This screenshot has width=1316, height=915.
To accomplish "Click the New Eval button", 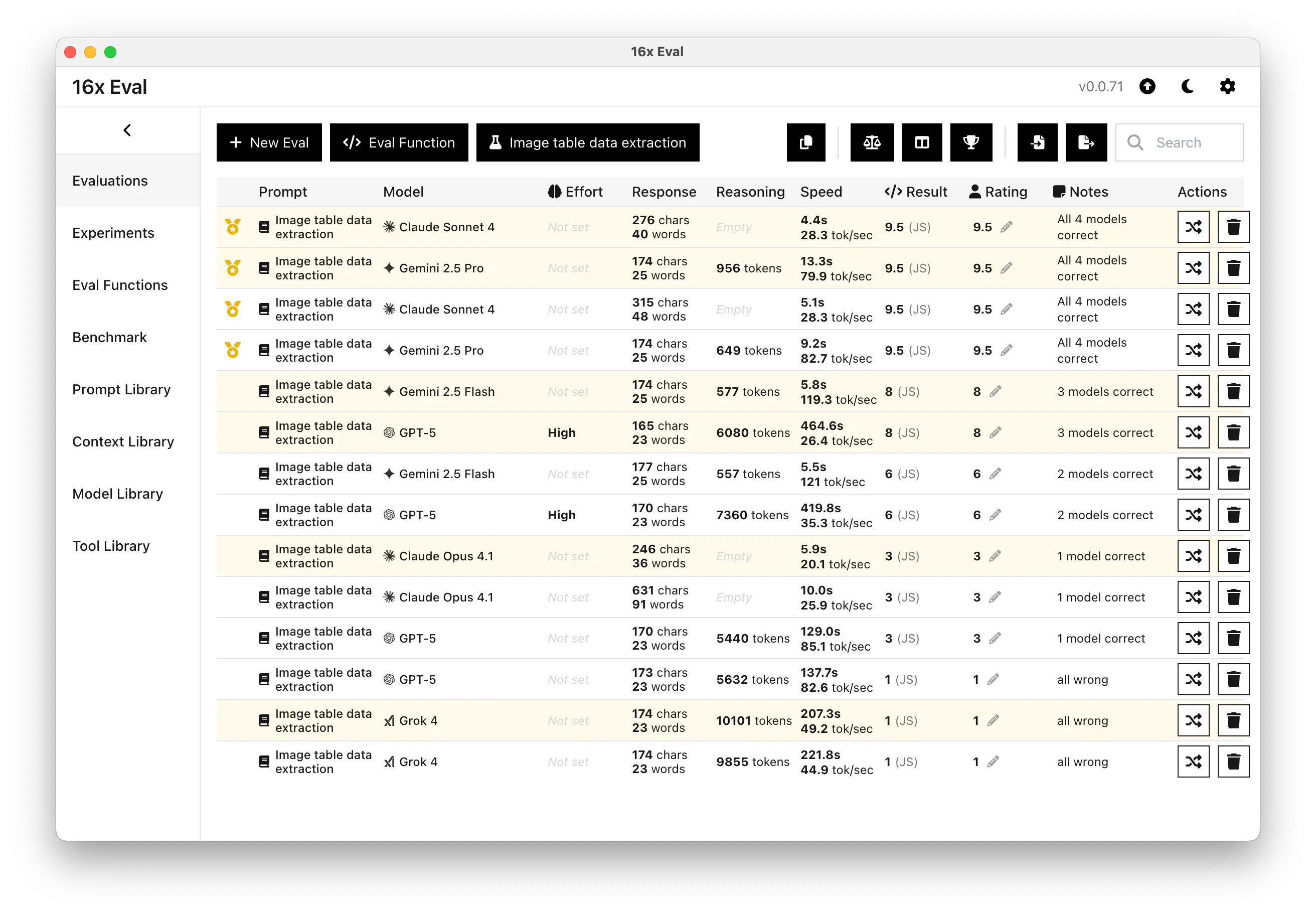I will [x=269, y=142].
